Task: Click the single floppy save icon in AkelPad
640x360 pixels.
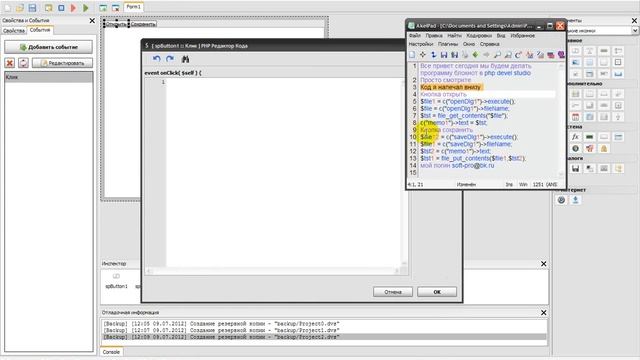Action: (x=444, y=55)
